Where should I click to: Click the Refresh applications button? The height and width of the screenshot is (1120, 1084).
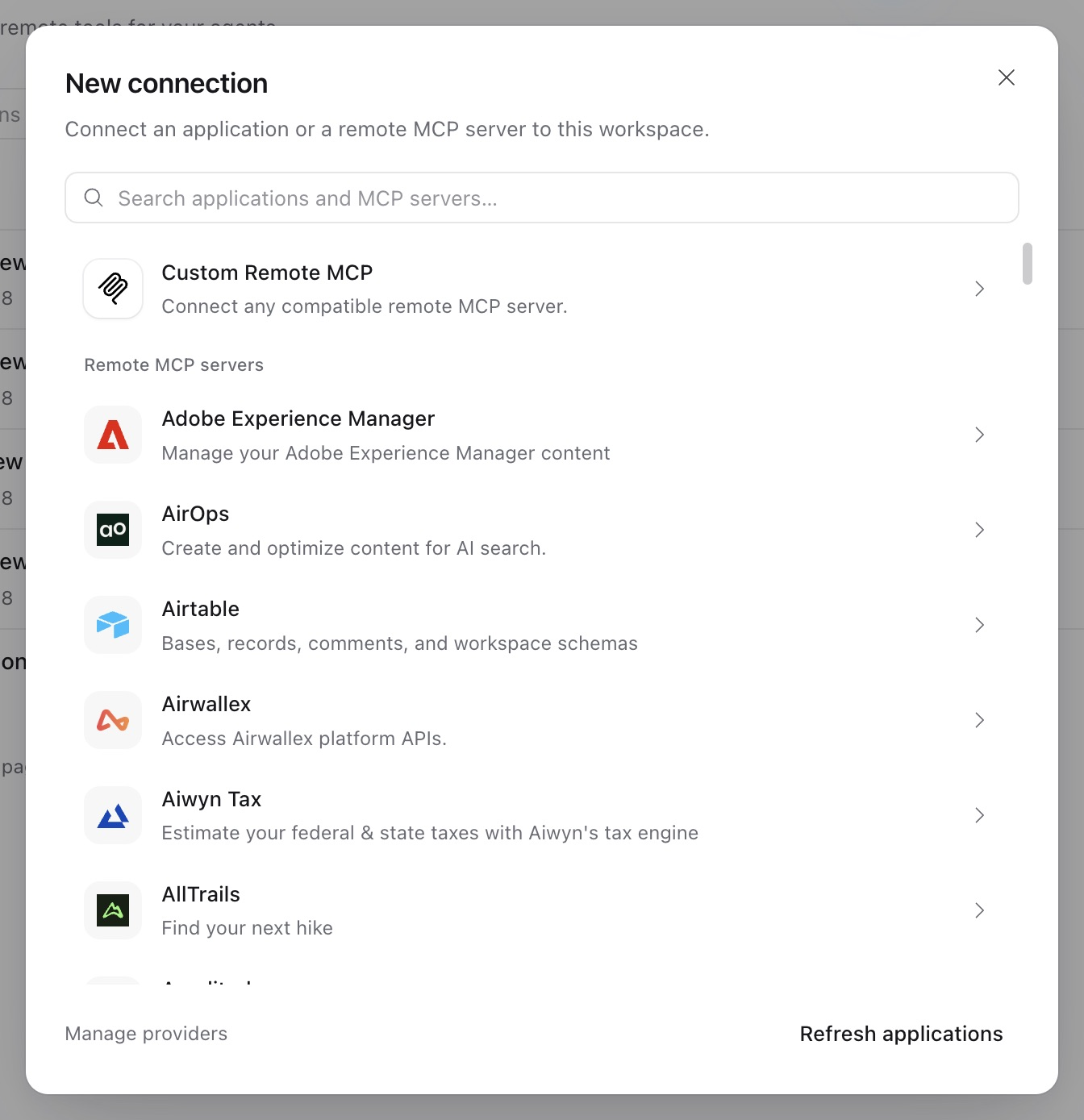(901, 1034)
